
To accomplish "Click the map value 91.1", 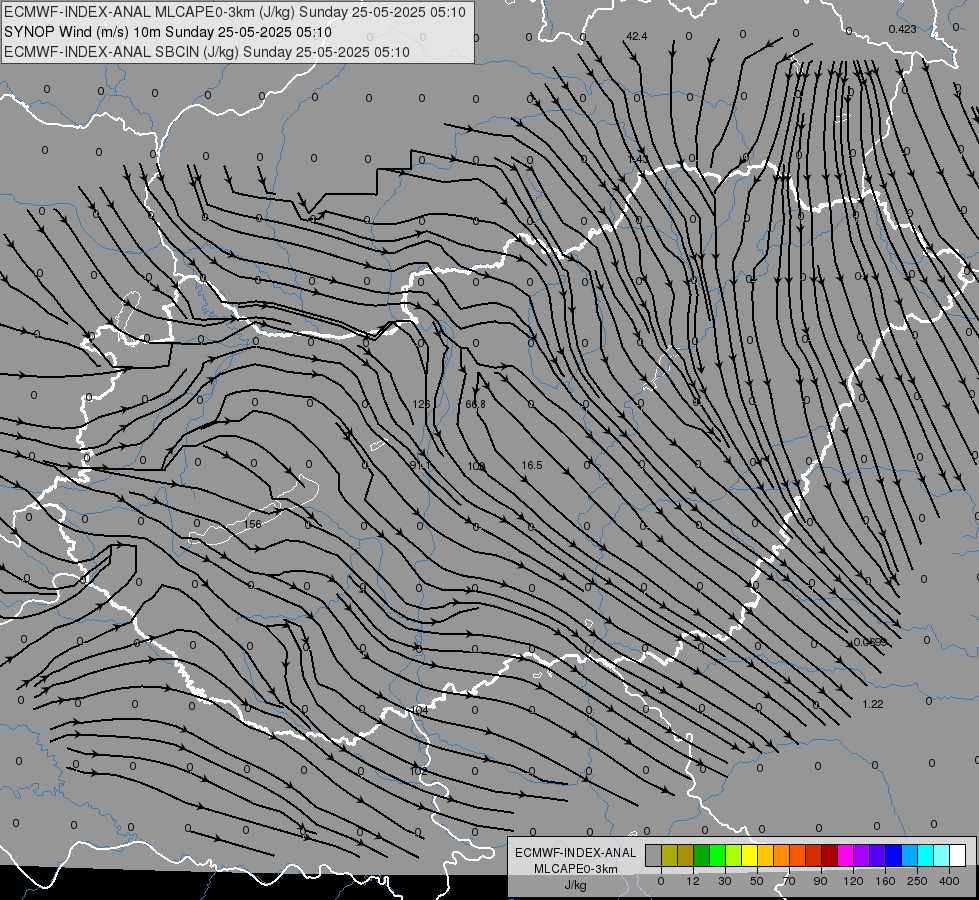I will pyautogui.click(x=420, y=465).
